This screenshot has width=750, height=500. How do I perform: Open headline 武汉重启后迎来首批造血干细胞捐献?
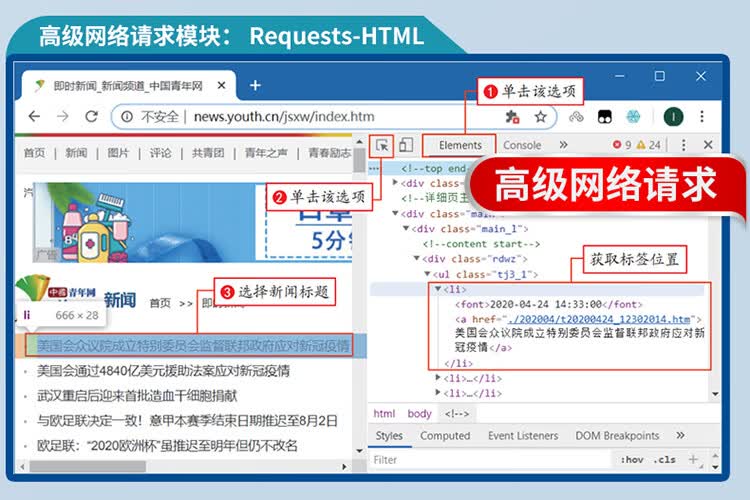tap(137, 396)
